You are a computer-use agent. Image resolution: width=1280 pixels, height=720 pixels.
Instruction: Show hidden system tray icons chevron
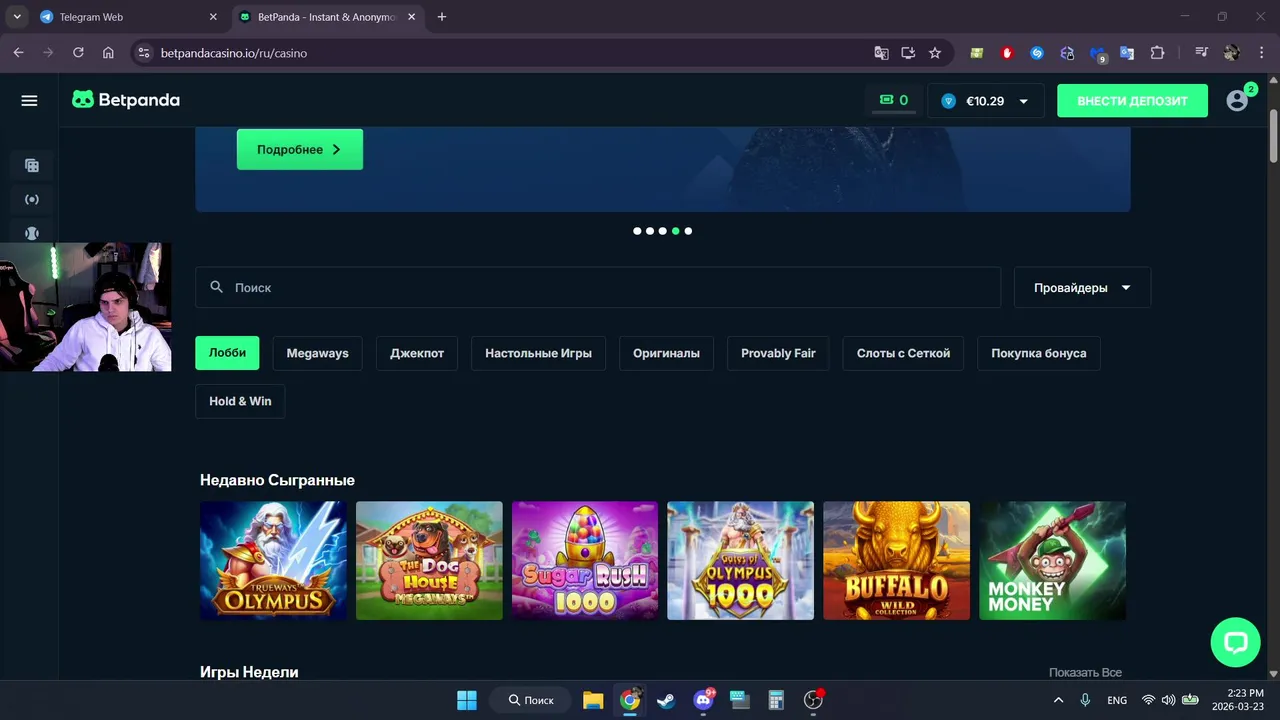click(x=1058, y=700)
